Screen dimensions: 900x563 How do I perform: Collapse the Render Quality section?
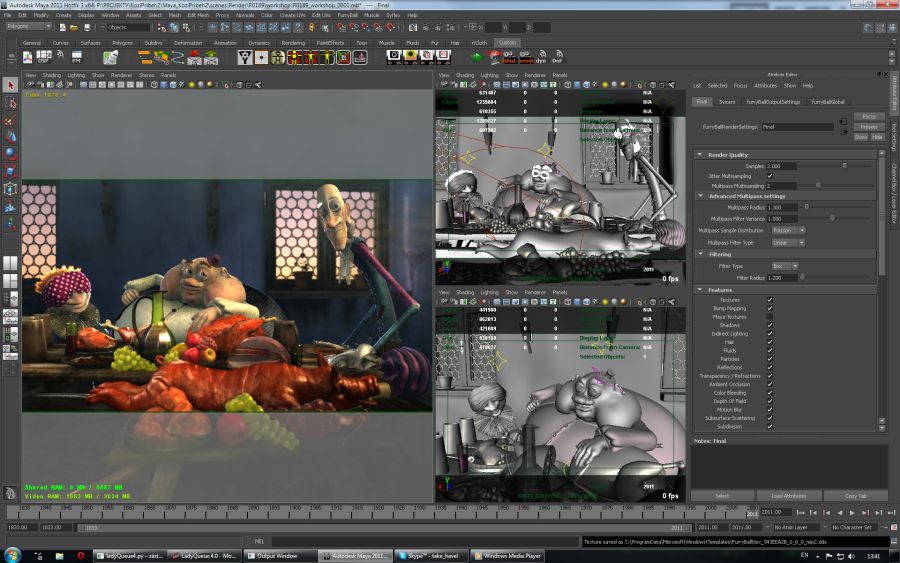[x=699, y=155]
